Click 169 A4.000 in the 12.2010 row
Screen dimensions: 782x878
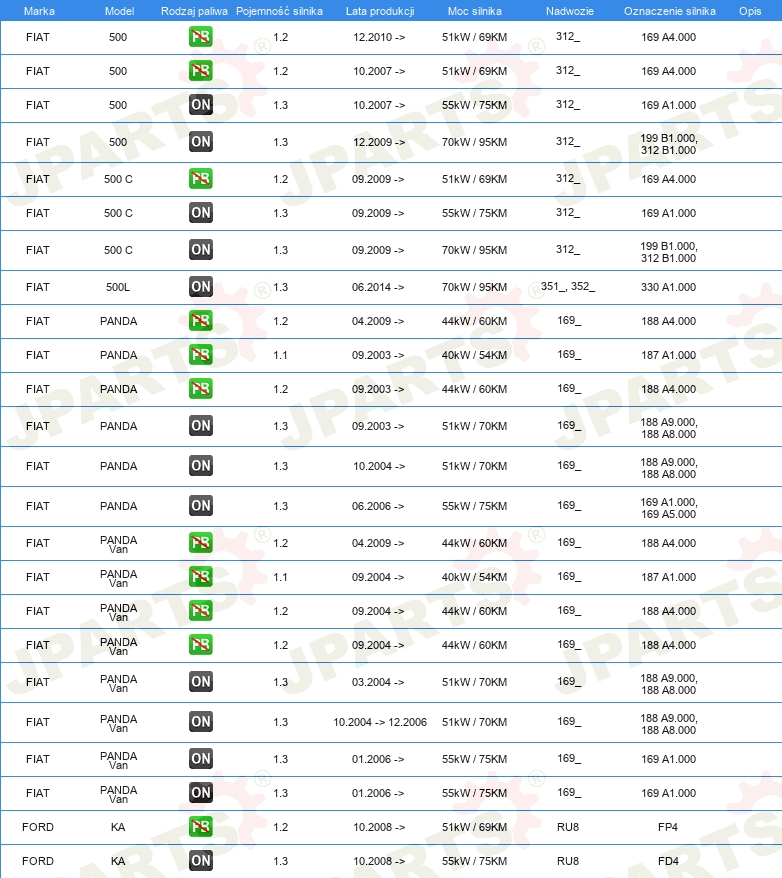pyautogui.click(x=668, y=38)
